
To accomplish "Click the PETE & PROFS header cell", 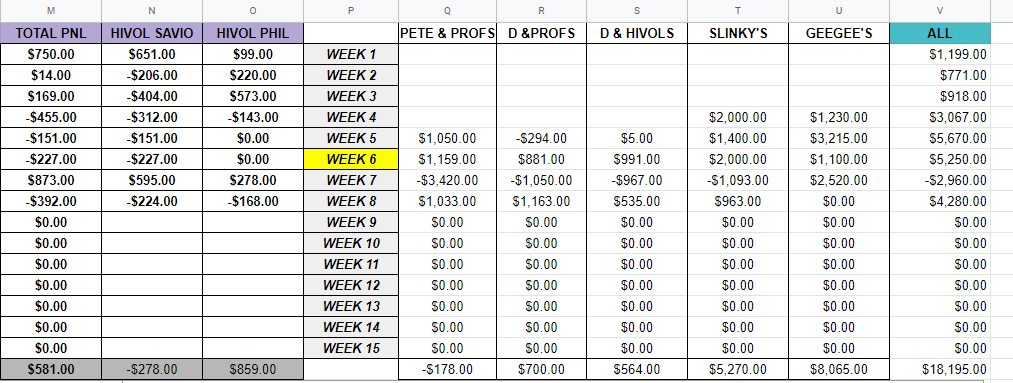I will (x=448, y=34).
